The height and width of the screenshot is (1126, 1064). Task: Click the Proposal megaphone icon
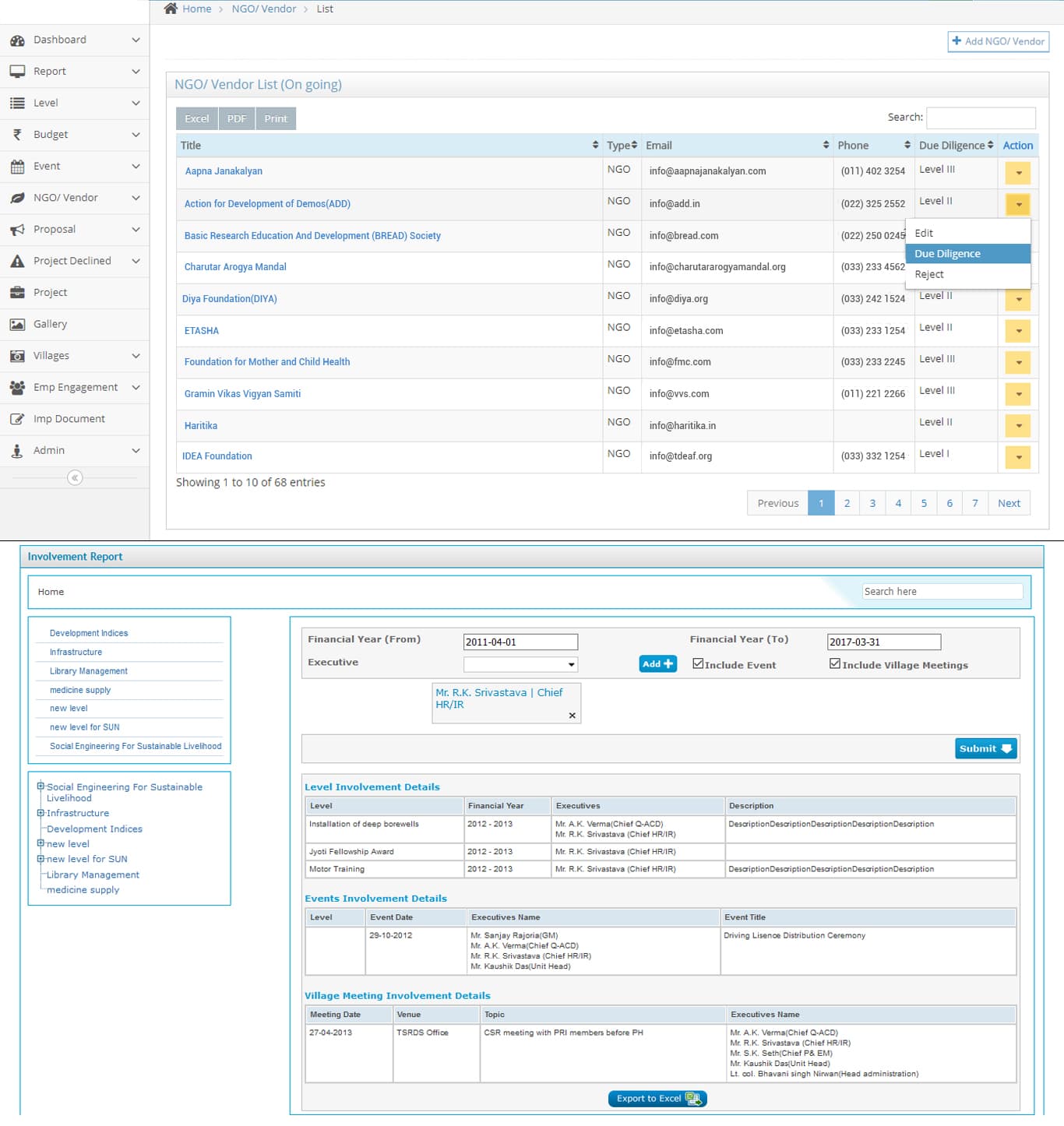coord(17,230)
